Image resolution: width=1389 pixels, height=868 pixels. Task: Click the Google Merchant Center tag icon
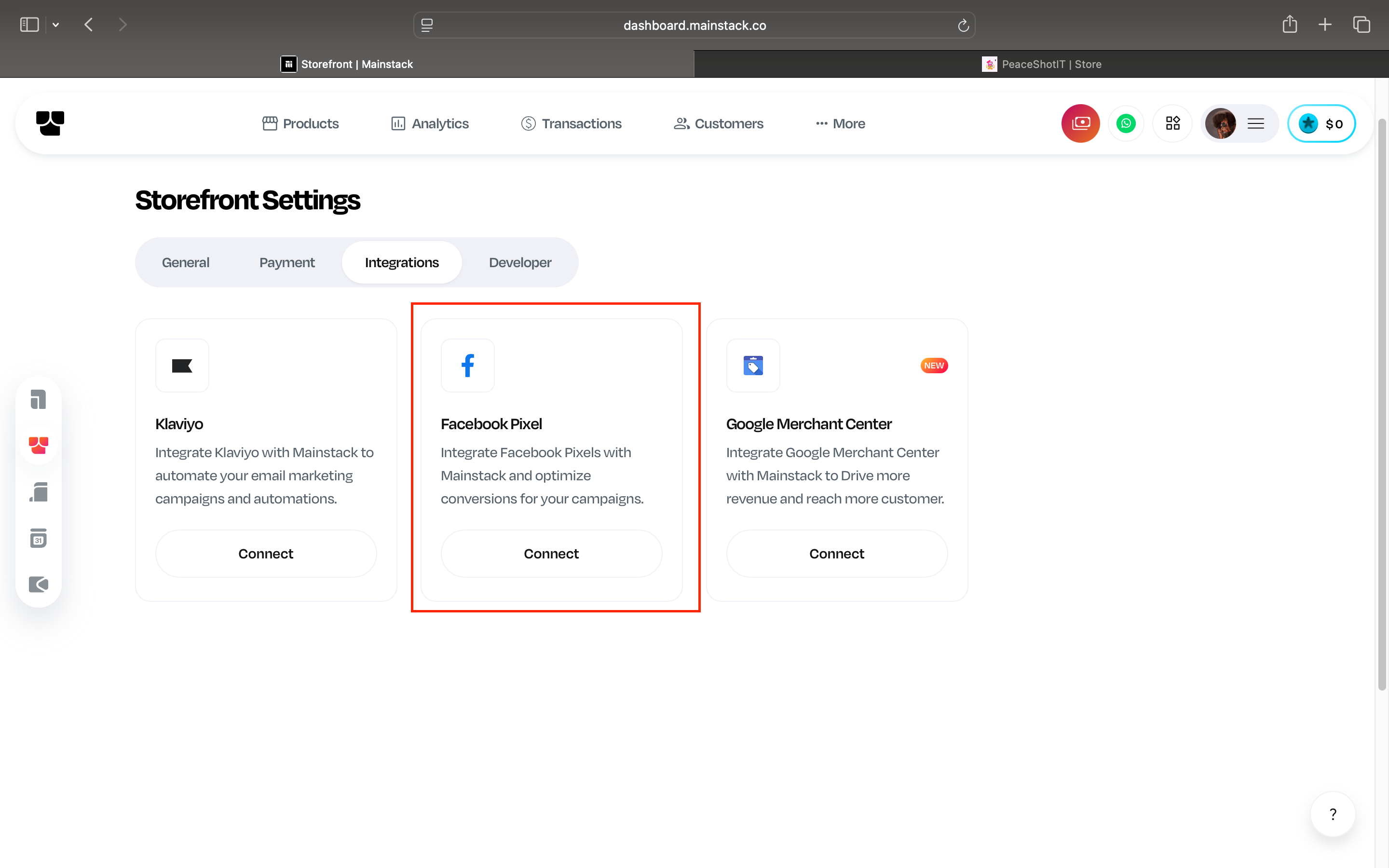tap(753, 366)
